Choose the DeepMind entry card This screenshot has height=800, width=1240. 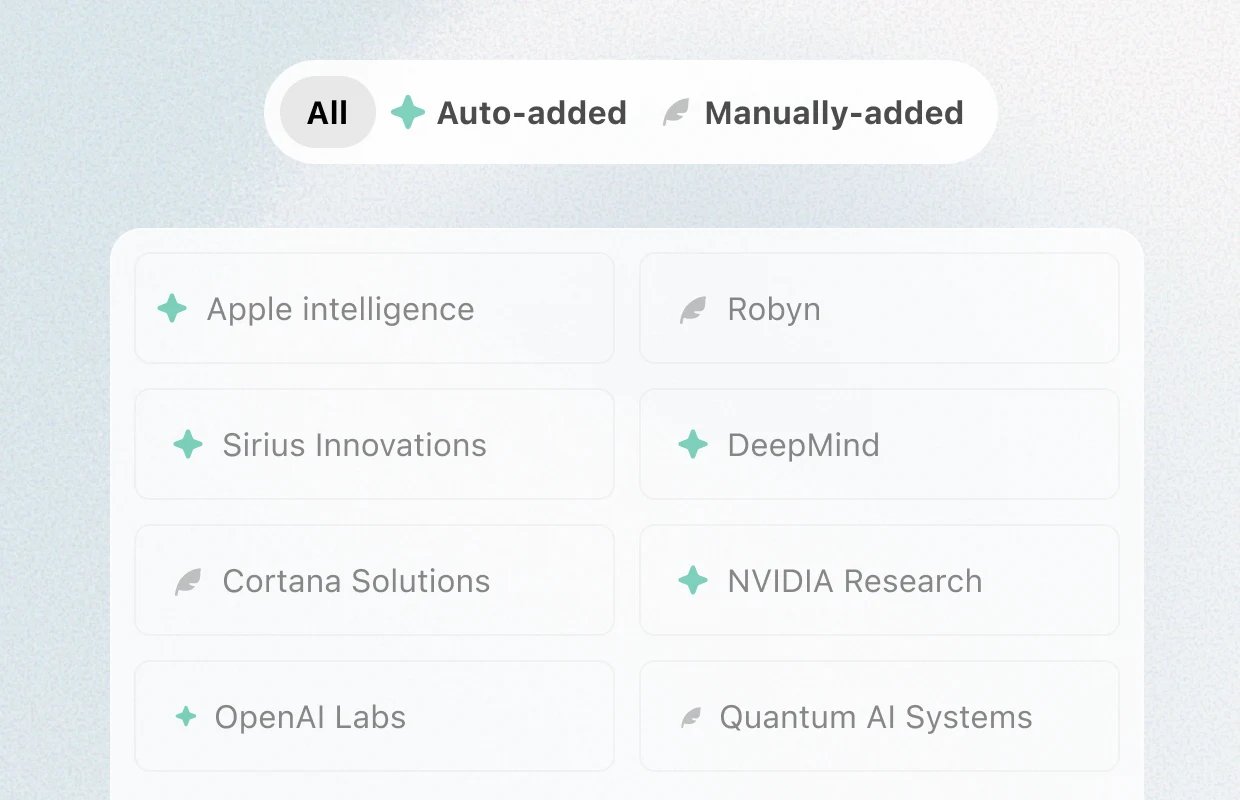(878, 445)
